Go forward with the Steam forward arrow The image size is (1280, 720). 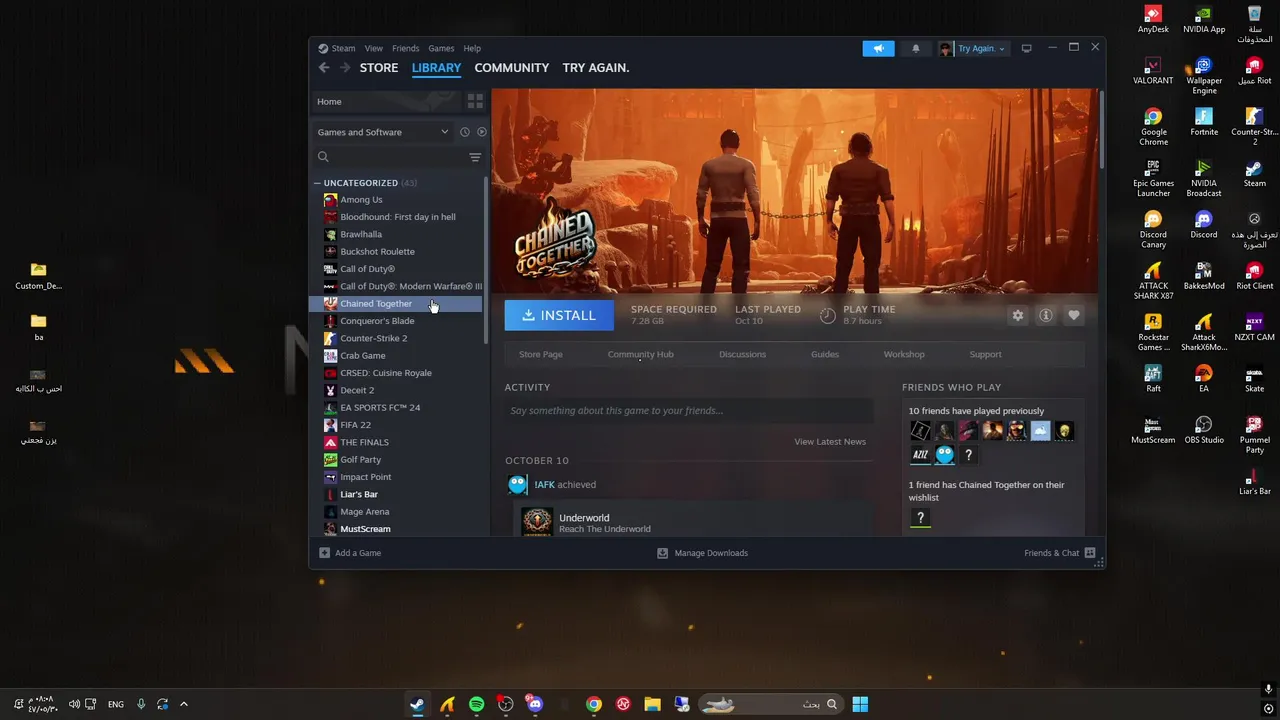pos(345,67)
